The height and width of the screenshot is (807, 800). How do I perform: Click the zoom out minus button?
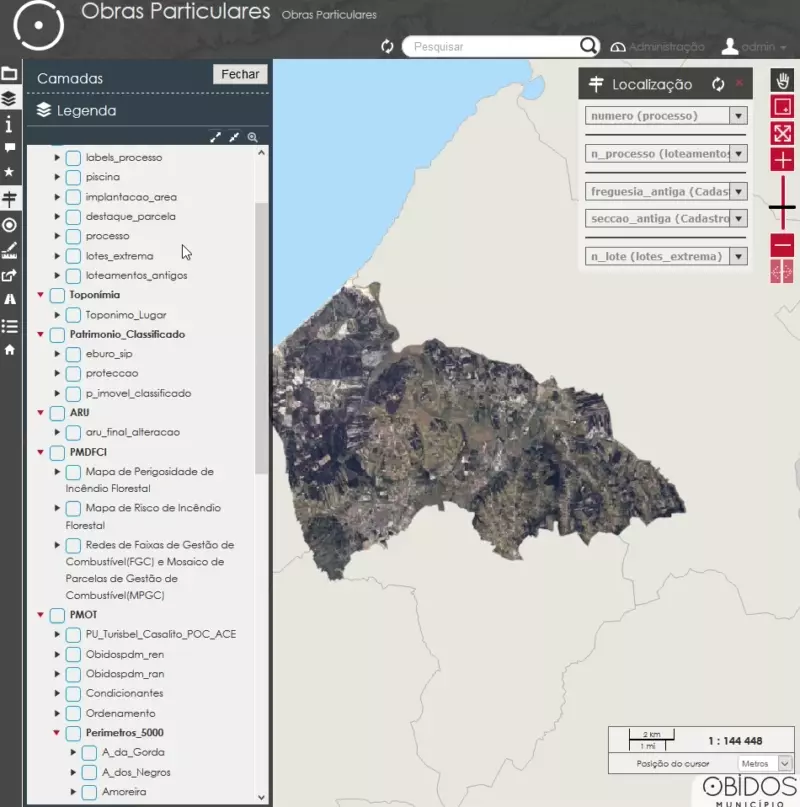782,245
